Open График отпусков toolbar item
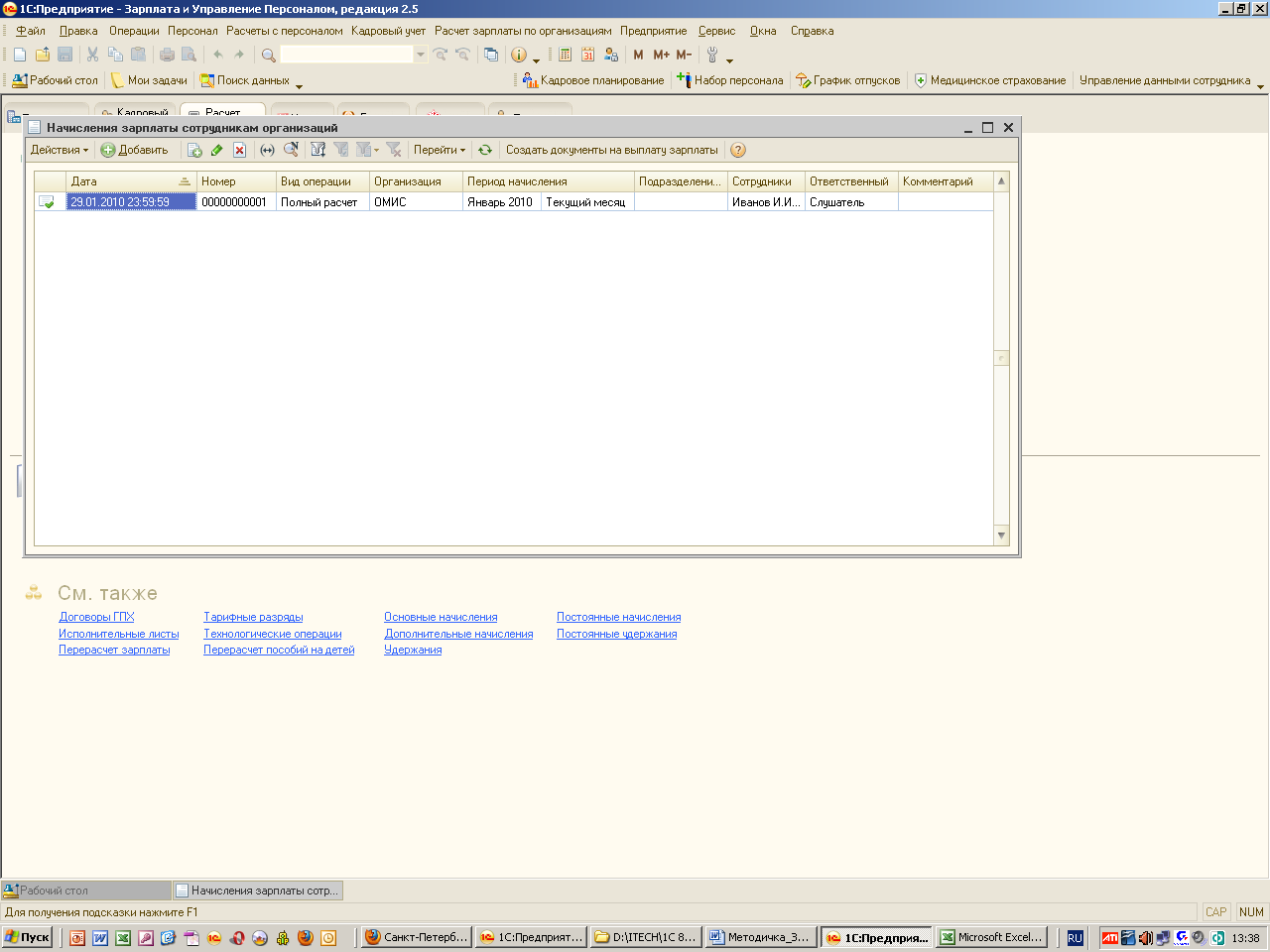1270x952 pixels. click(x=848, y=80)
